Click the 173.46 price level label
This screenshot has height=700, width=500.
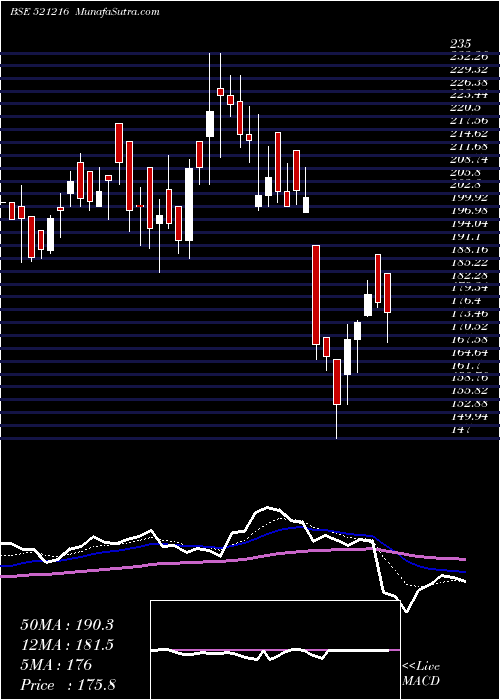pyautogui.click(x=469, y=313)
